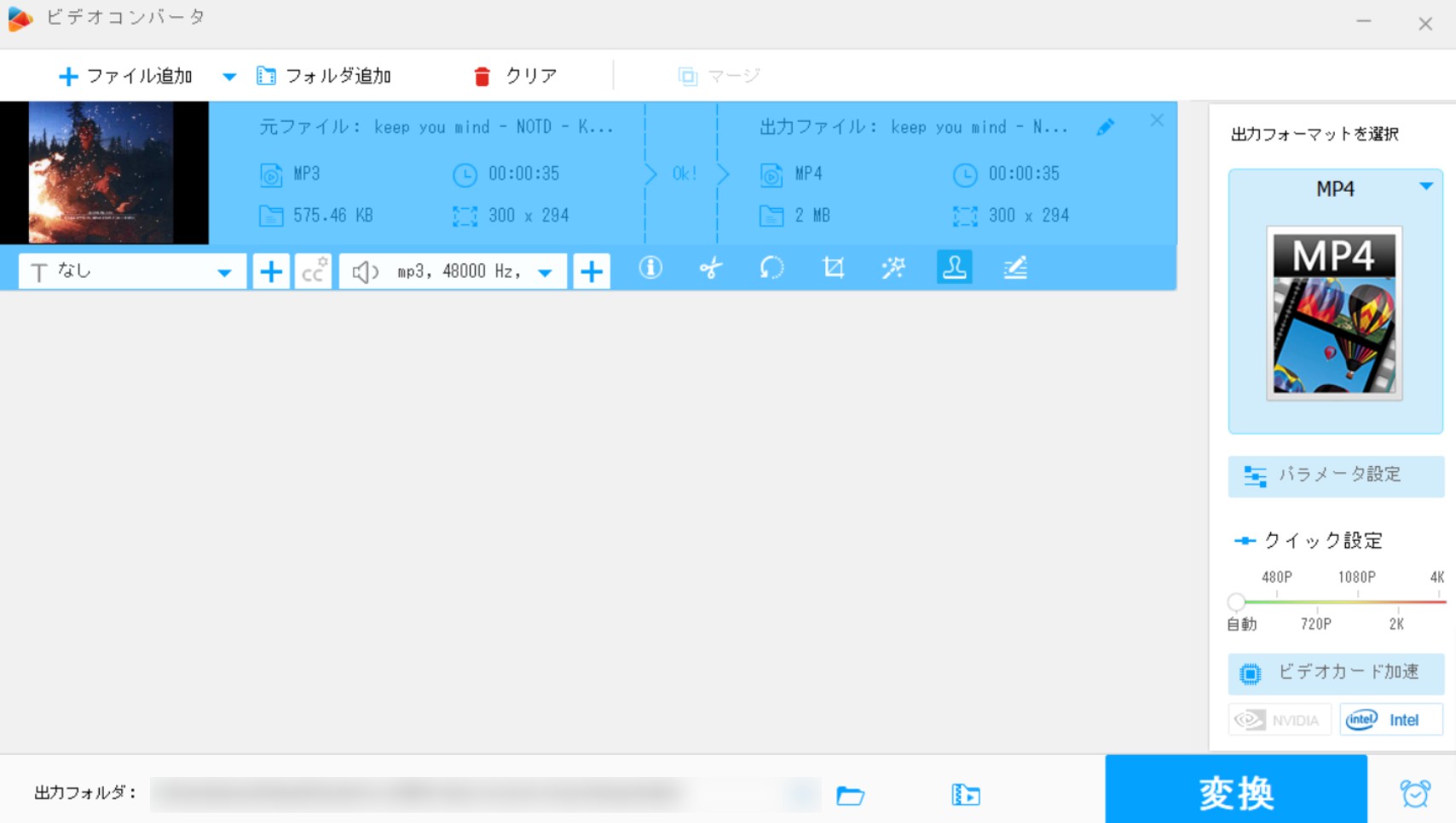Click the クリア trash button
Screen dimensions: 1456x823
(515, 76)
